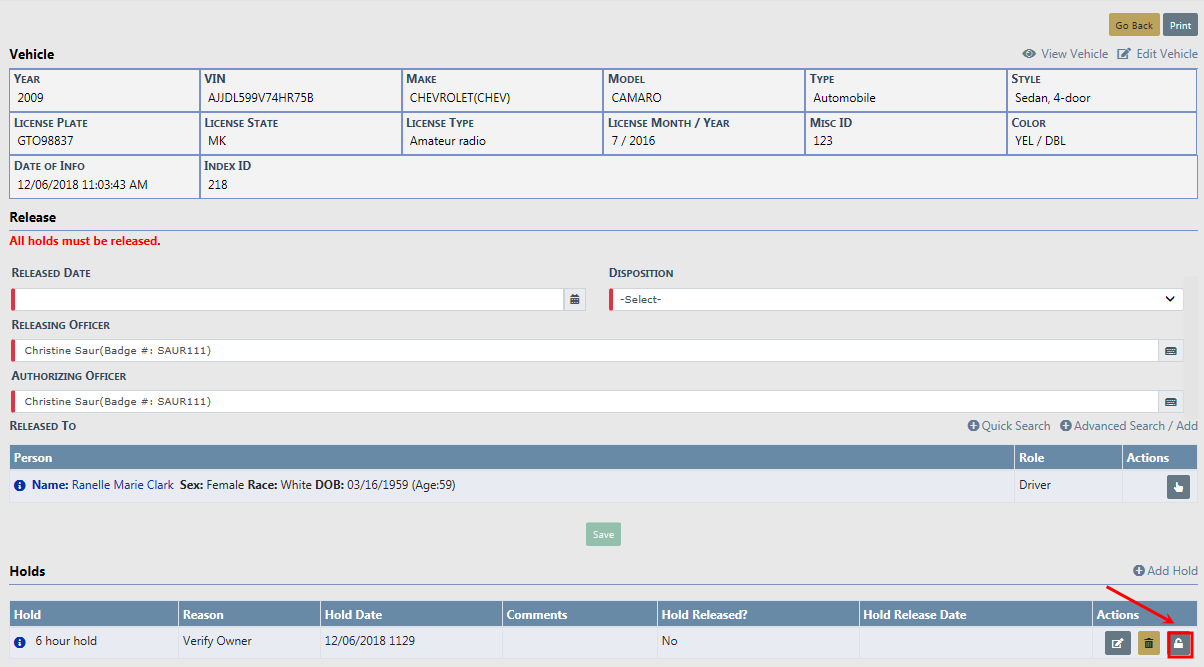Click the Go Back button
This screenshot has height=667, width=1204.
tap(1134, 25)
